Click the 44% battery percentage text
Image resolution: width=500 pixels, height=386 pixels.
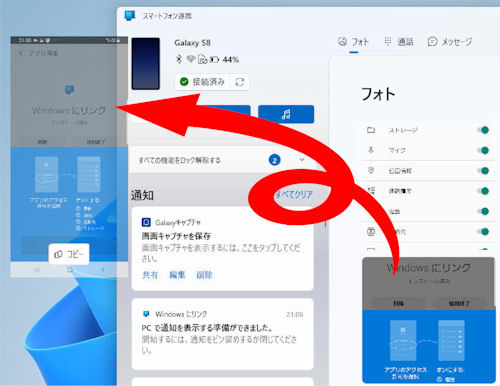coord(231,60)
